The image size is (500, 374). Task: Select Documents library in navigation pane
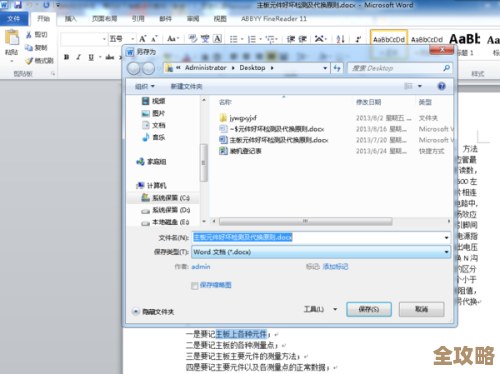coord(153,125)
